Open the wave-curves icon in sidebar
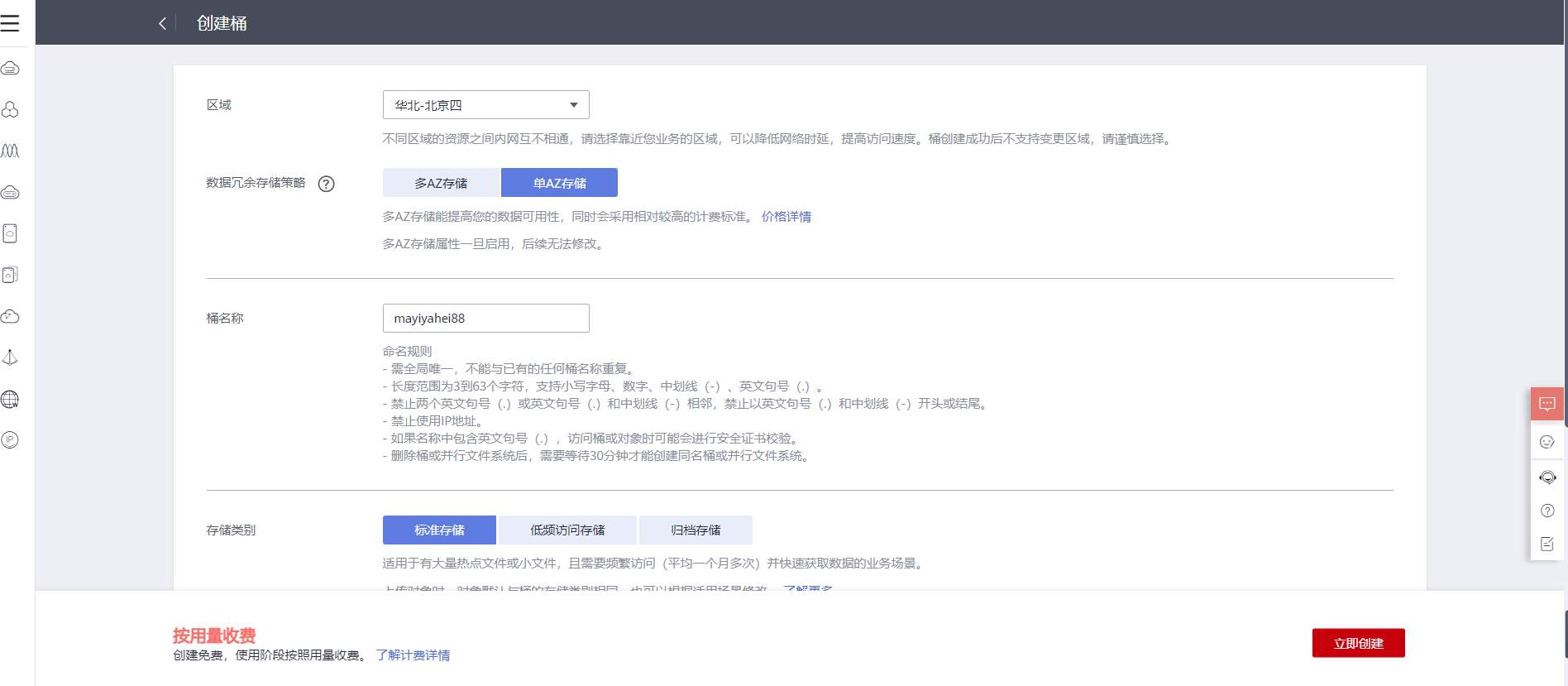The height and width of the screenshot is (686, 1568). [10, 151]
